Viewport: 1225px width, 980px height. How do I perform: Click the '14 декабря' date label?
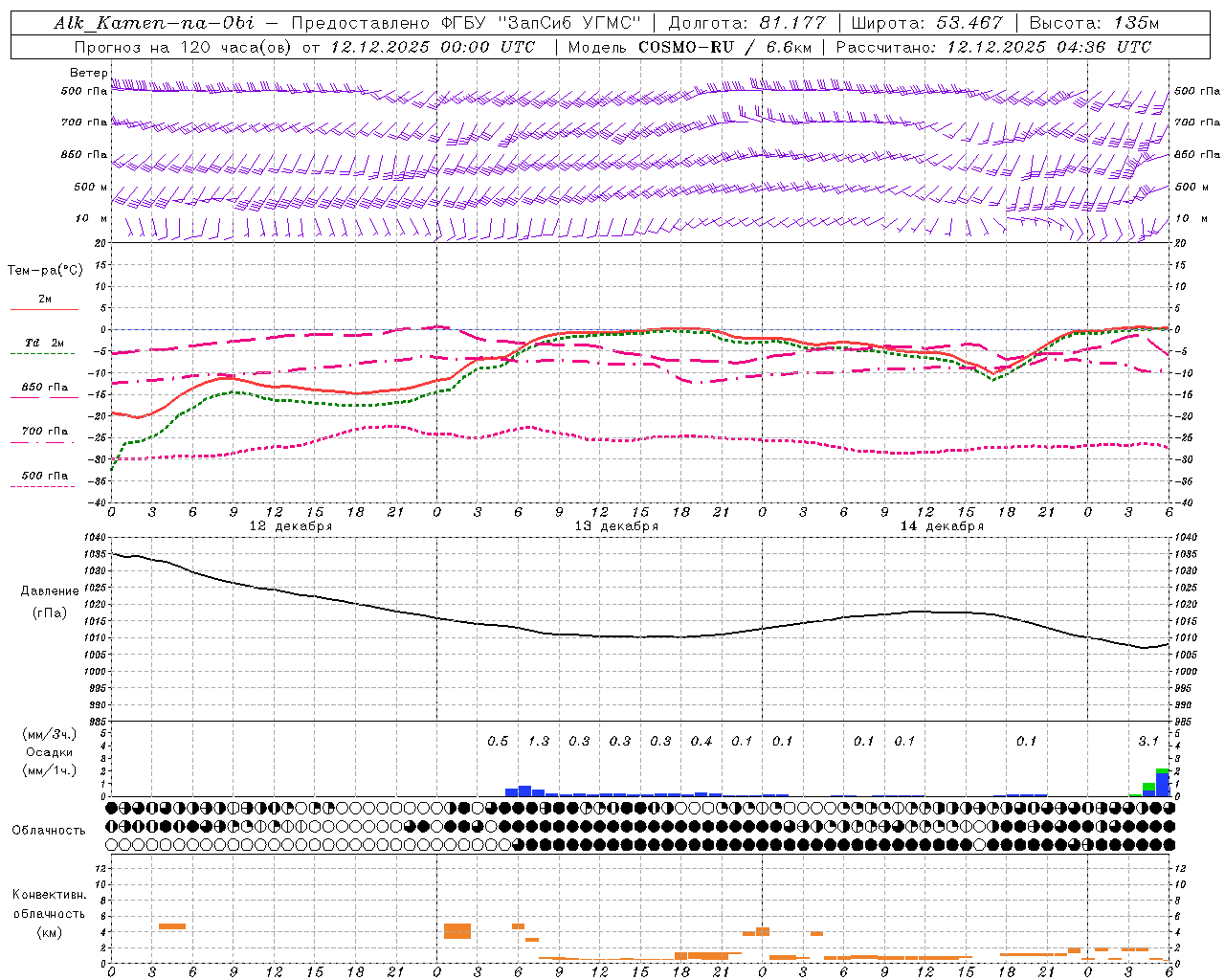click(942, 526)
